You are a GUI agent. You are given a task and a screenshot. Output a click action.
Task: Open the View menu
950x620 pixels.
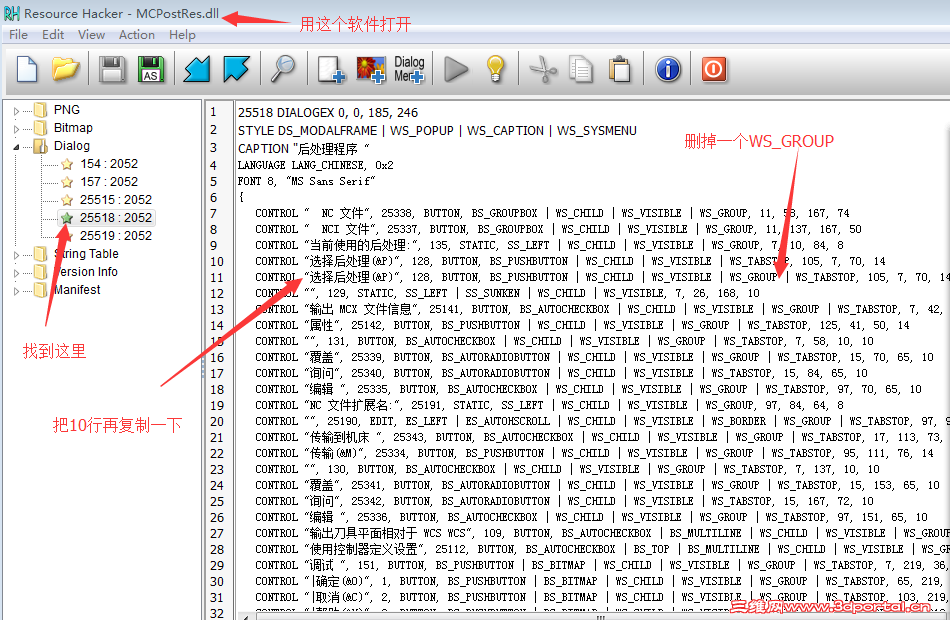click(91, 35)
